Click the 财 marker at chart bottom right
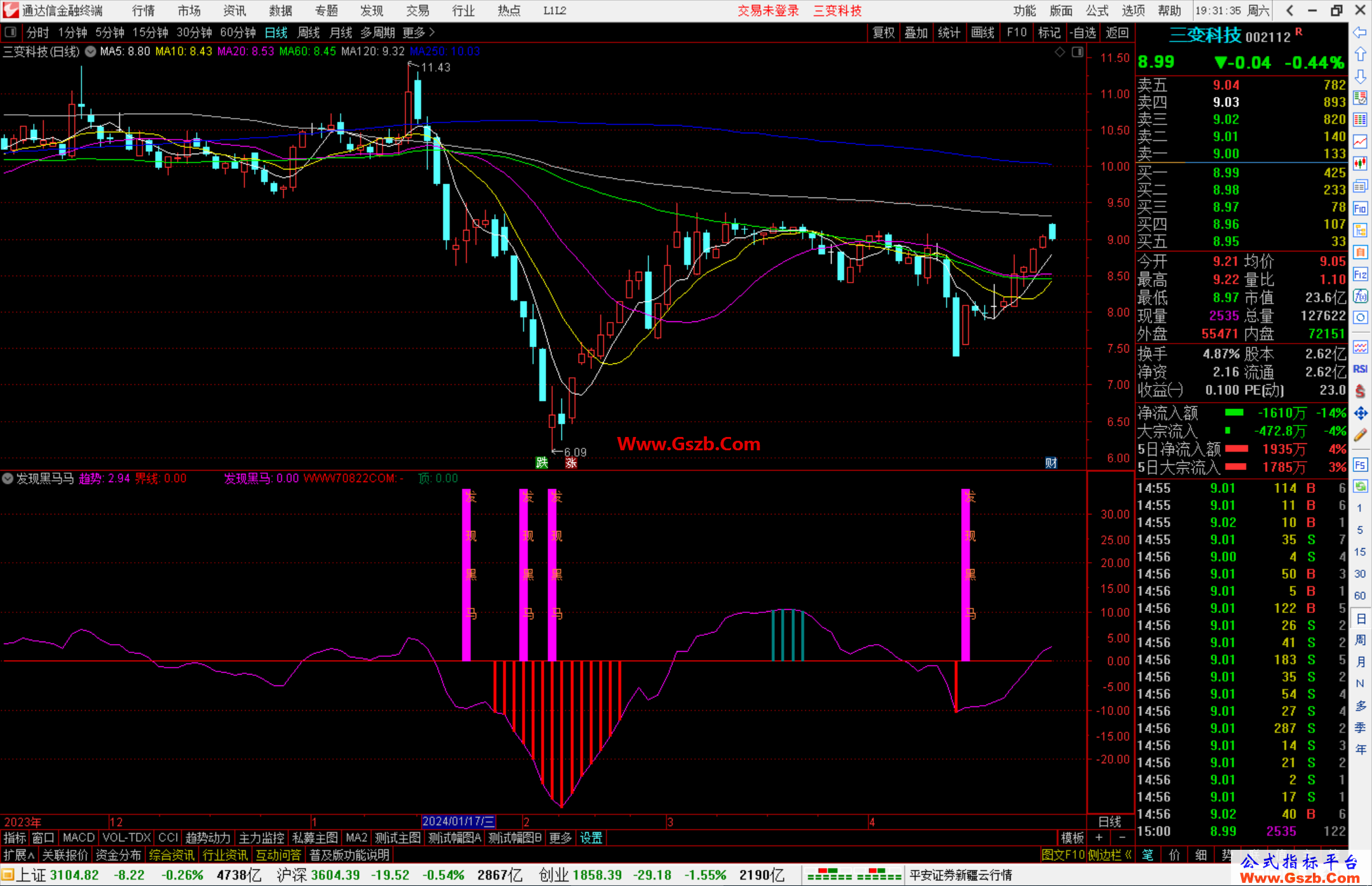This screenshot has width=1372, height=886. (1051, 463)
